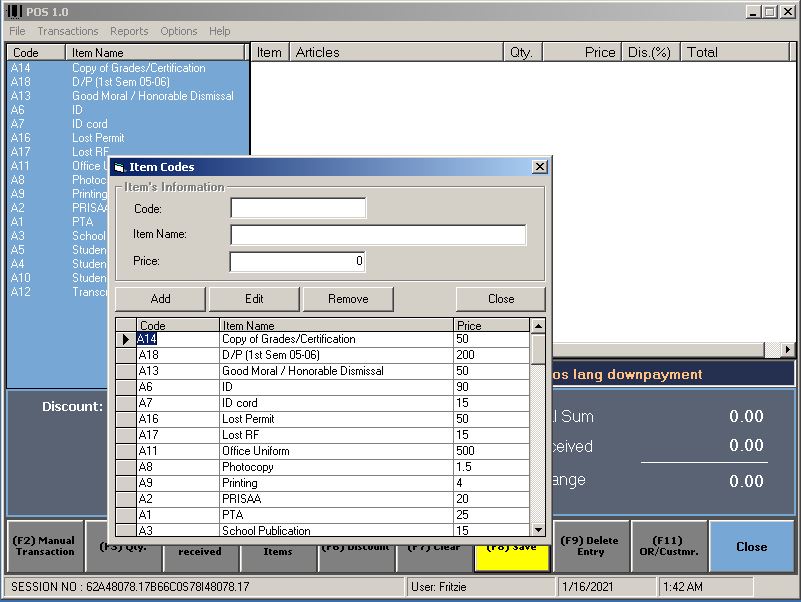Click the Item Name header of left list
Screen dimensions: 801x602
coord(155,53)
